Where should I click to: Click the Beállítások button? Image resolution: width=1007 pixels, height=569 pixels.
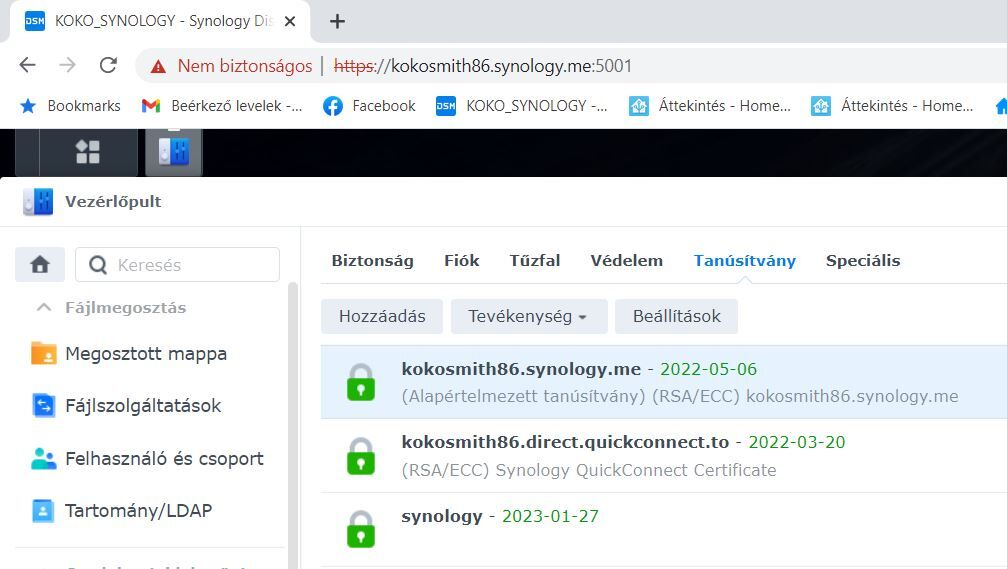(x=676, y=317)
